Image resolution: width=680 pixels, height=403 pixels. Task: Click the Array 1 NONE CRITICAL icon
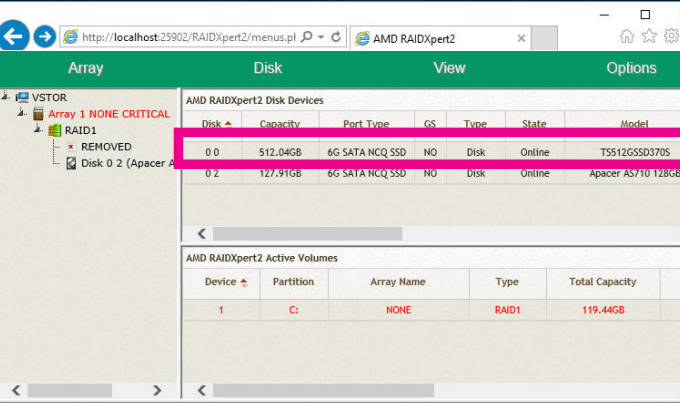point(39,114)
